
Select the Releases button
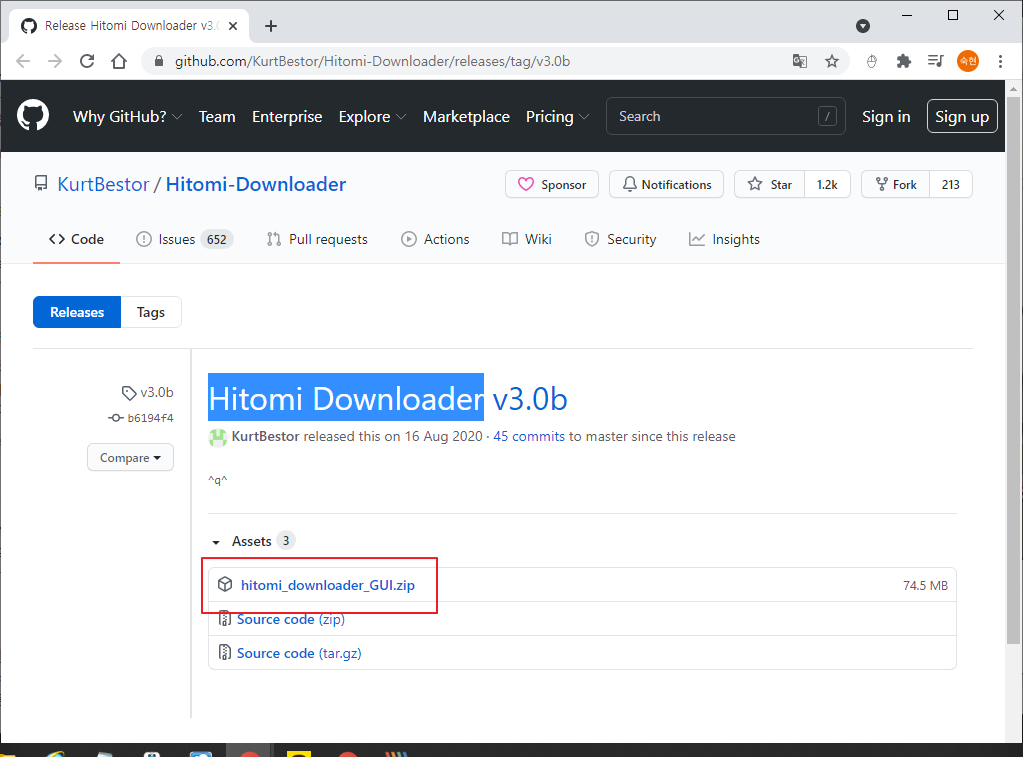pyautogui.click(x=77, y=312)
